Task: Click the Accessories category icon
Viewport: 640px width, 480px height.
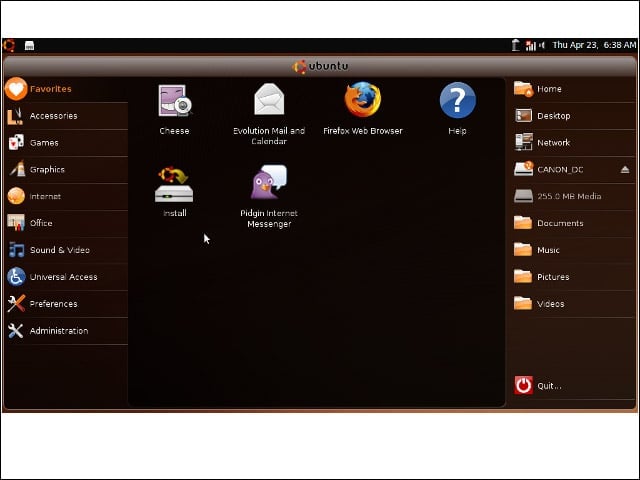Action: [x=16, y=116]
